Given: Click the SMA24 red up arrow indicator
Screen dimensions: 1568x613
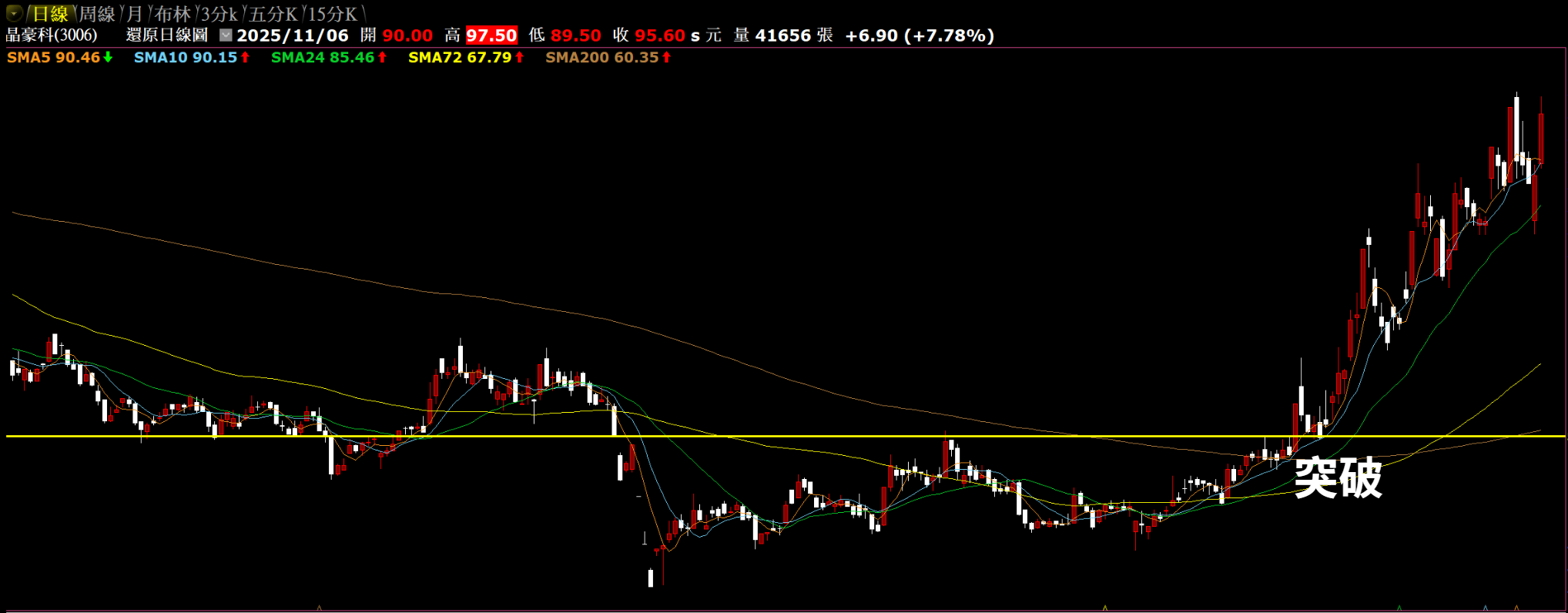Looking at the screenshot, I should (382, 57).
